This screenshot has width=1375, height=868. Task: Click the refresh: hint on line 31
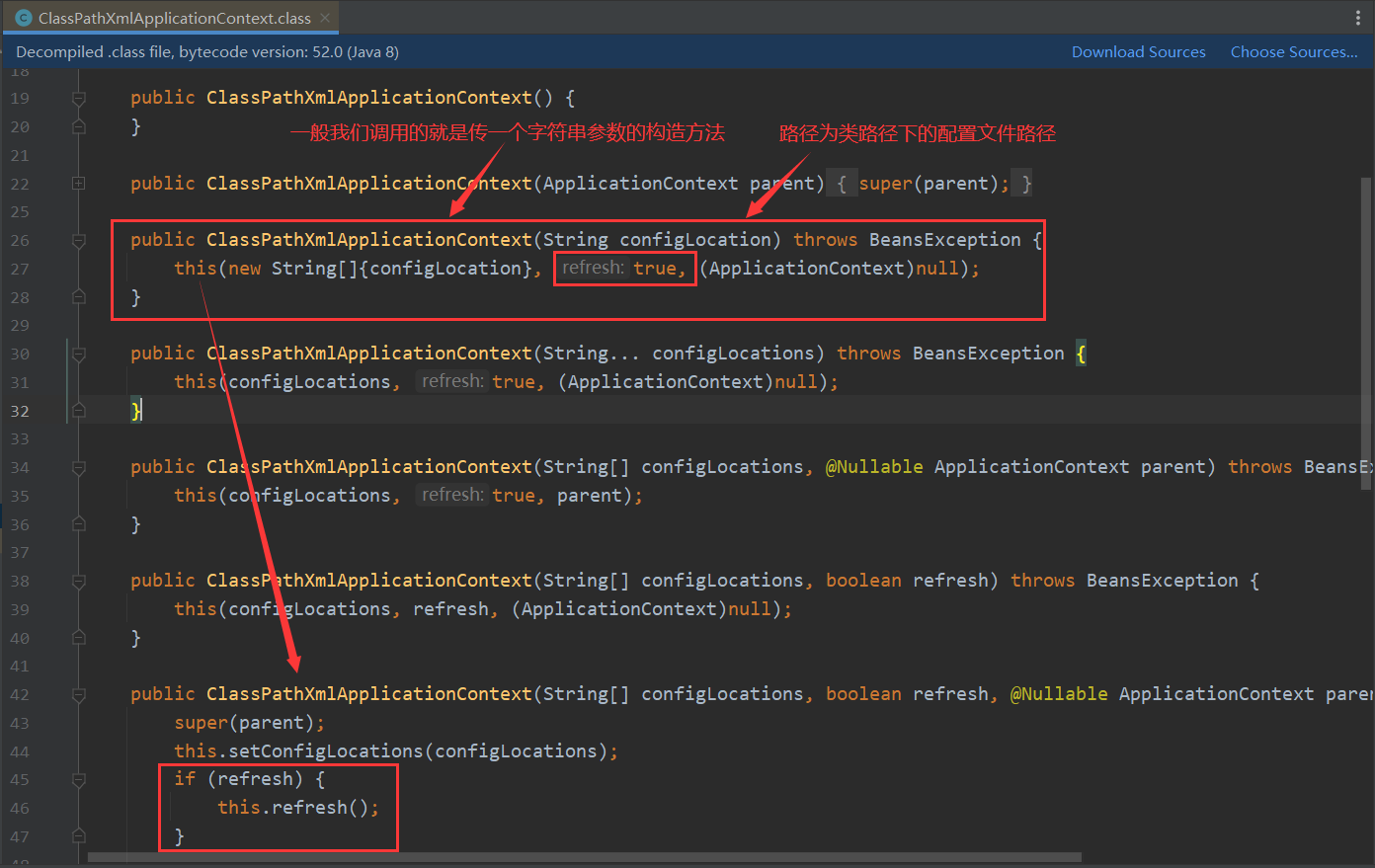pyautogui.click(x=452, y=381)
